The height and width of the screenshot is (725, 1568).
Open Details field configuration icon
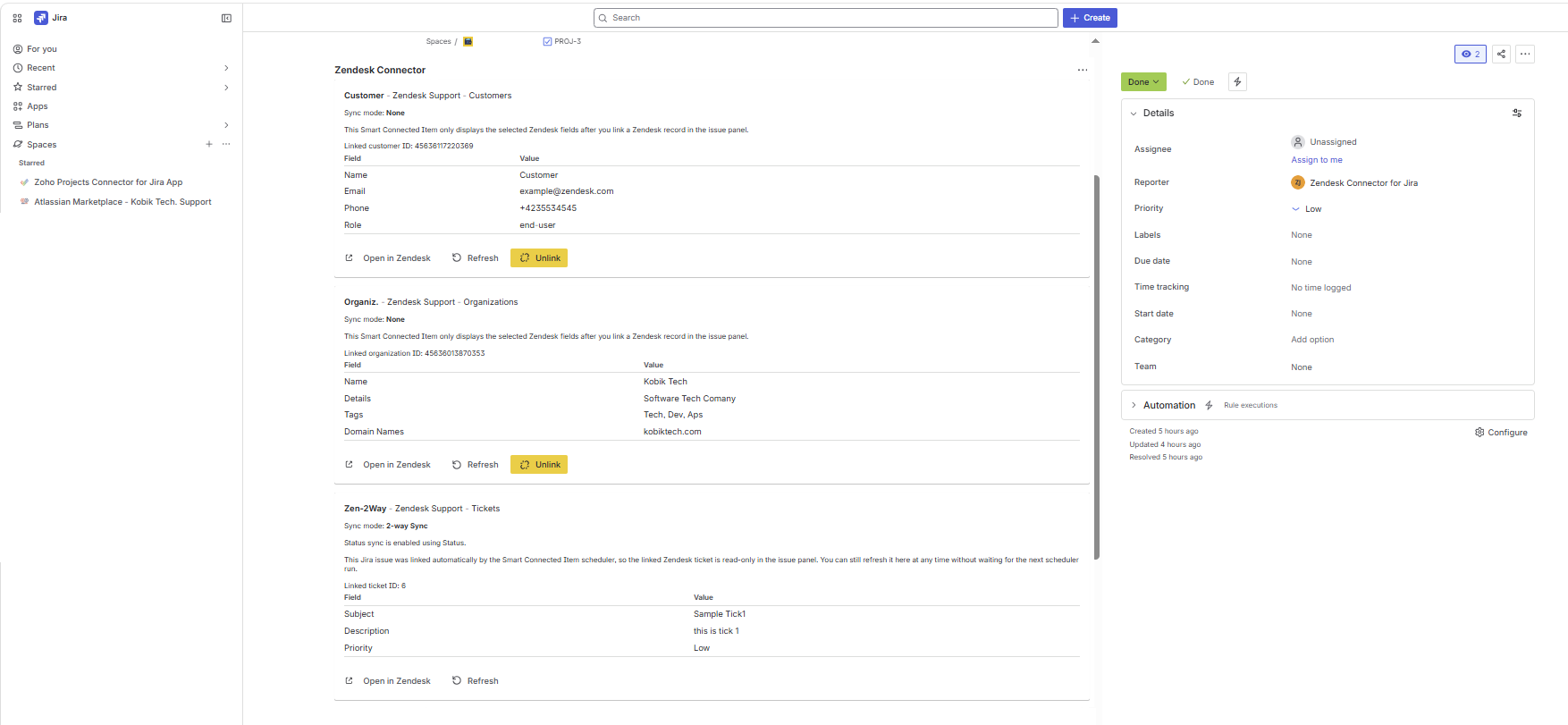(1517, 114)
